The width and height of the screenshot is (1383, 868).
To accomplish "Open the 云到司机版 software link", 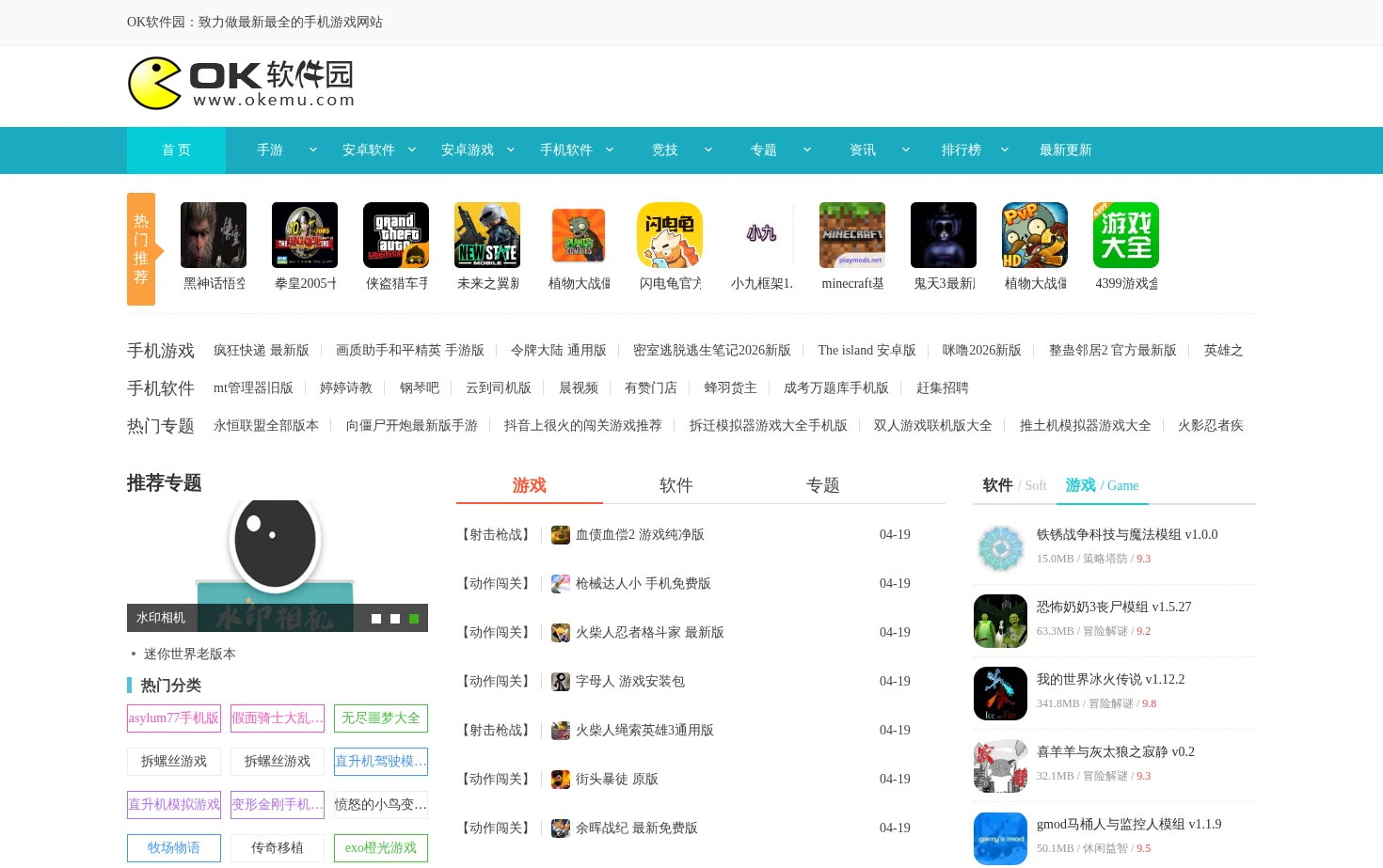I will click(x=499, y=387).
